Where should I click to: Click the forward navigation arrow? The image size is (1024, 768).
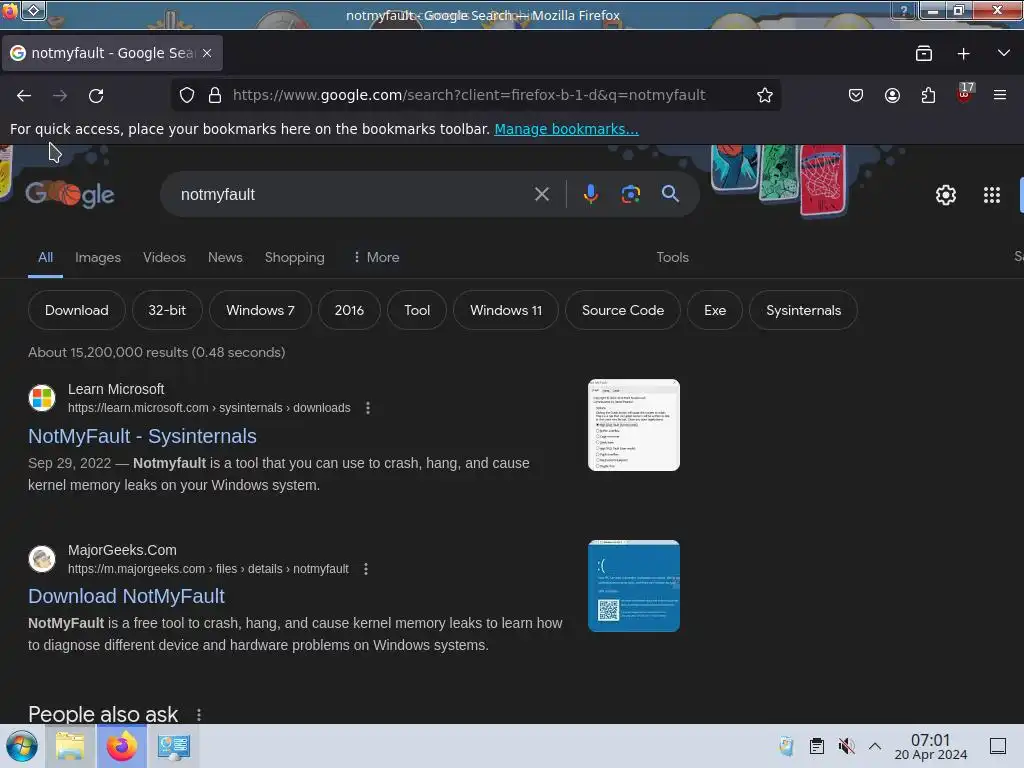click(x=59, y=96)
